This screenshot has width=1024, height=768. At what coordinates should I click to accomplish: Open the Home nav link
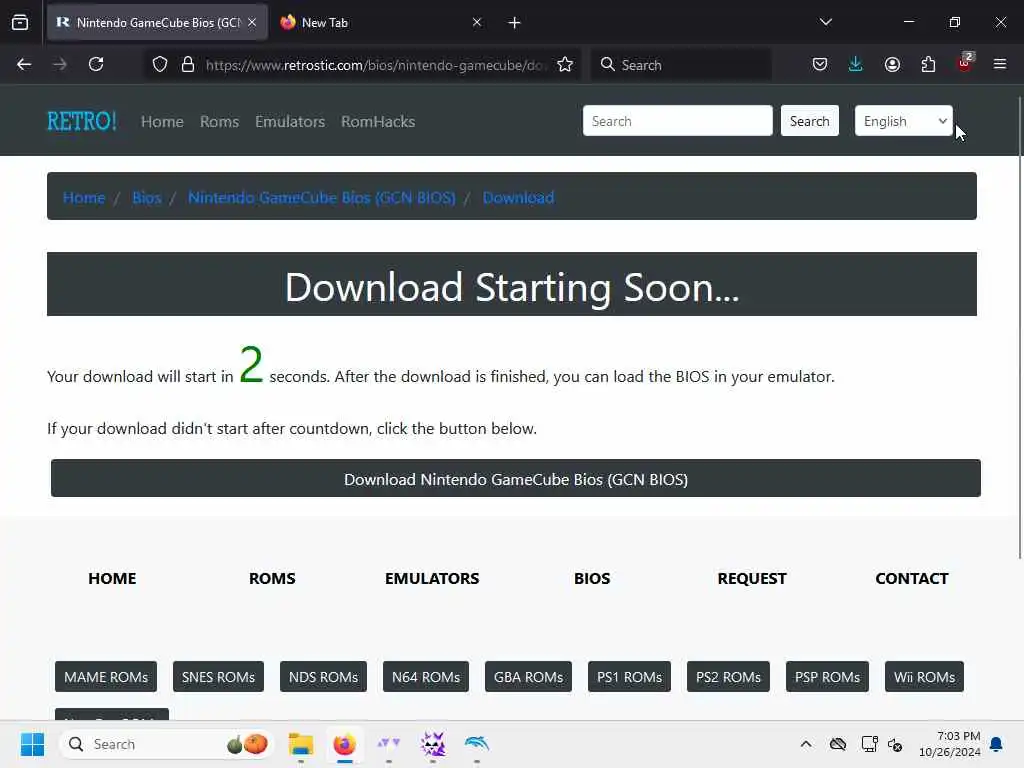pos(162,121)
